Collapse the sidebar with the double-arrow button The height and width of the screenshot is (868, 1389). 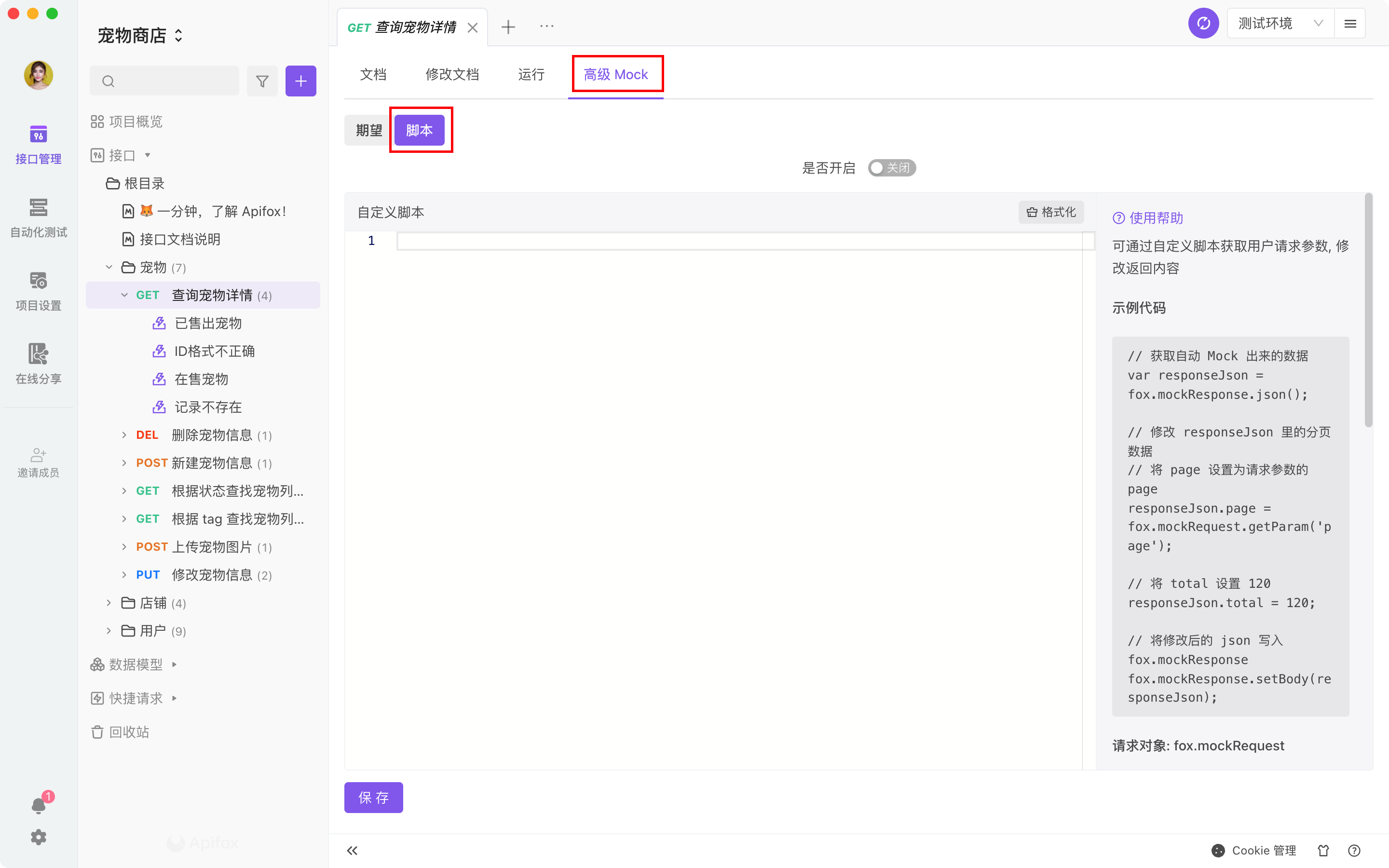pos(352,850)
